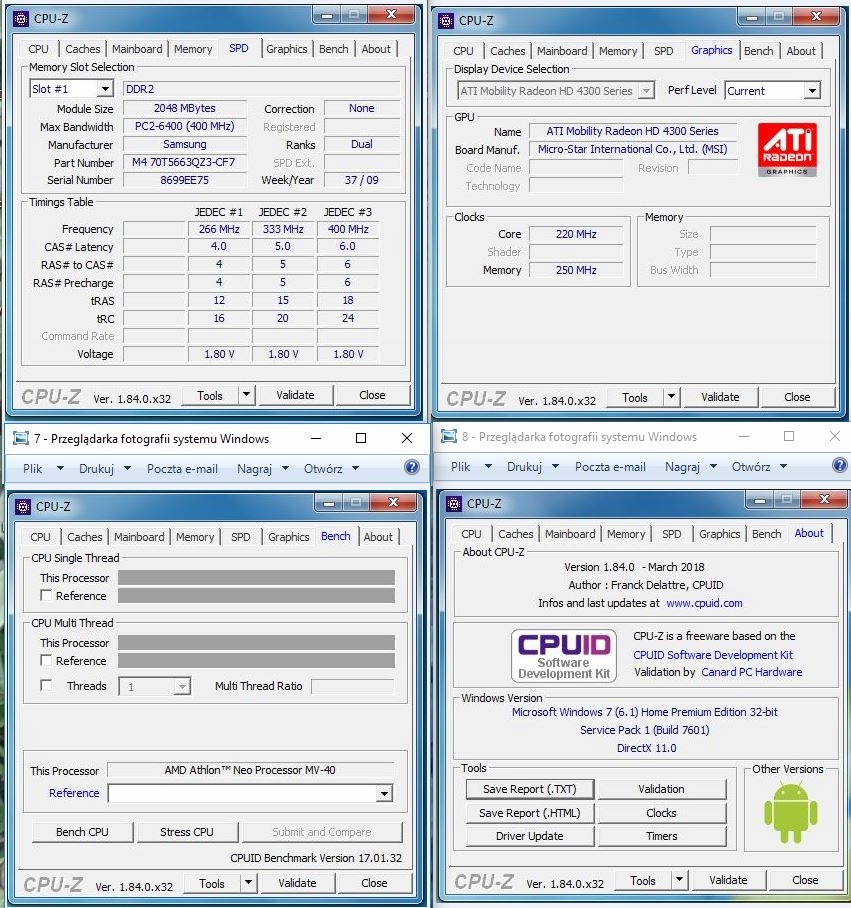
Task: Click Part Number field M4 70T5663QZ3-CF7
Action: (x=184, y=162)
